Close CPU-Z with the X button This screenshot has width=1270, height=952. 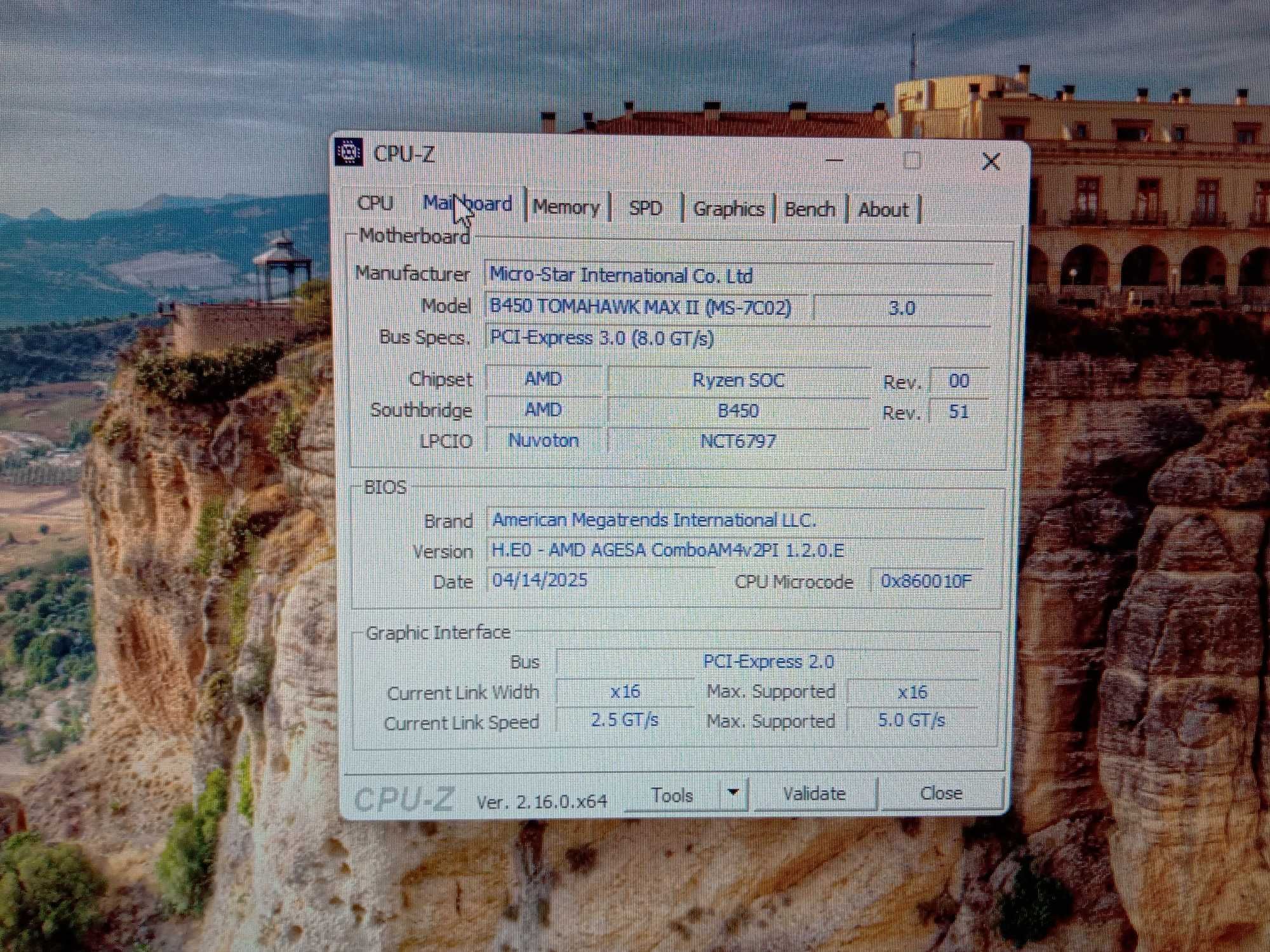(x=991, y=161)
